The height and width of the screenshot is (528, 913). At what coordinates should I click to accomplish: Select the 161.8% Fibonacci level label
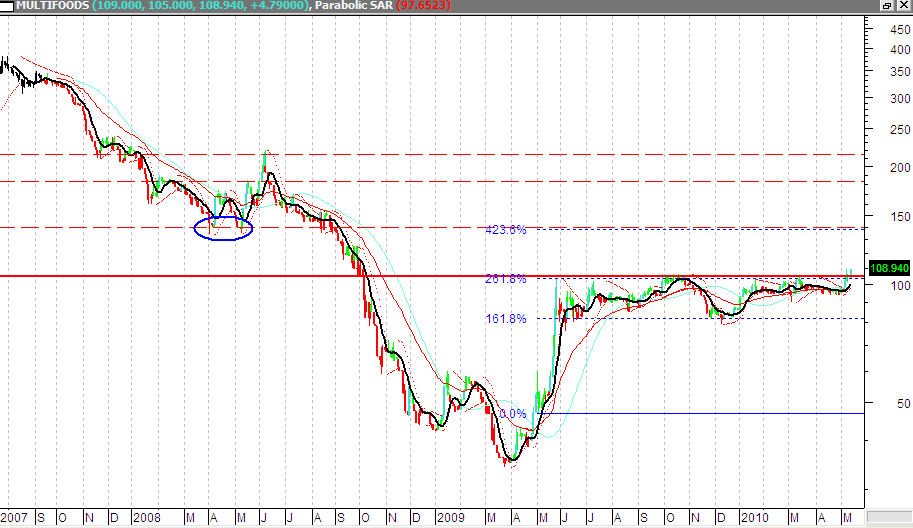pos(505,318)
